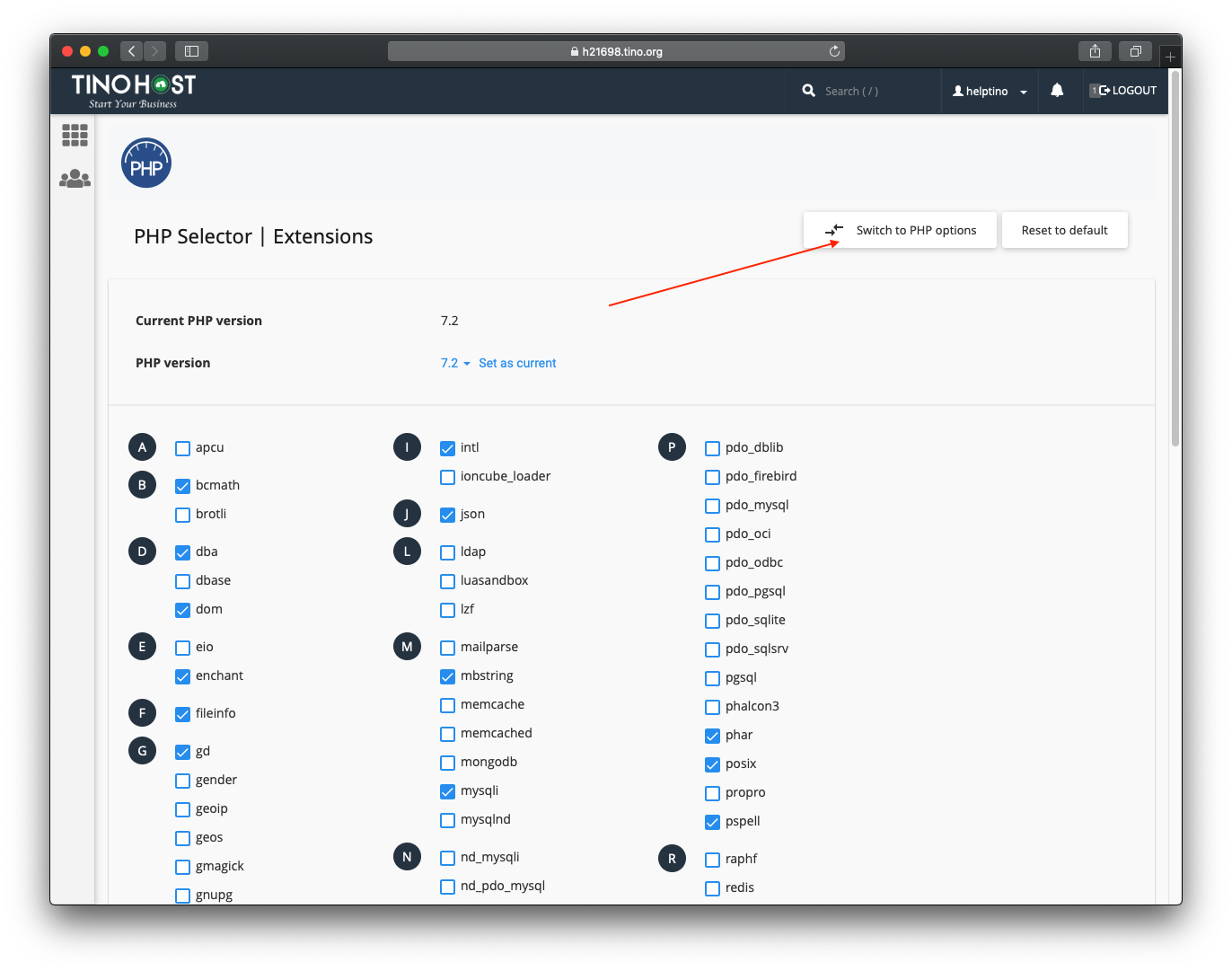Click Reset to default button
This screenshot has width=1232, height=971.
click(1065, 230)
